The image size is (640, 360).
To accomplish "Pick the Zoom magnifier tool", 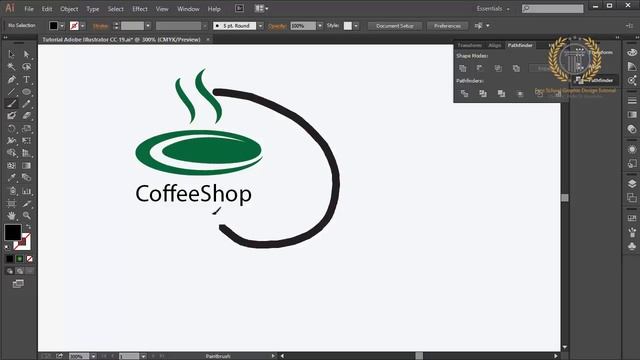I will (x=27, y=215).
